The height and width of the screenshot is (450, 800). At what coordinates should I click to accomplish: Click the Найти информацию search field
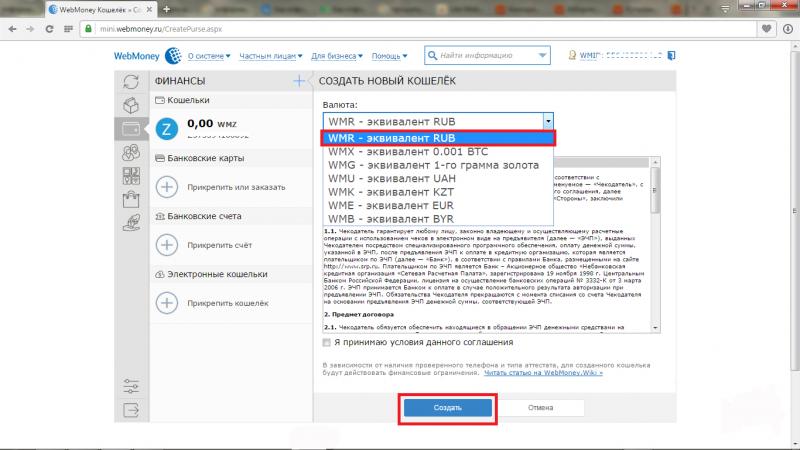(486, 55)
